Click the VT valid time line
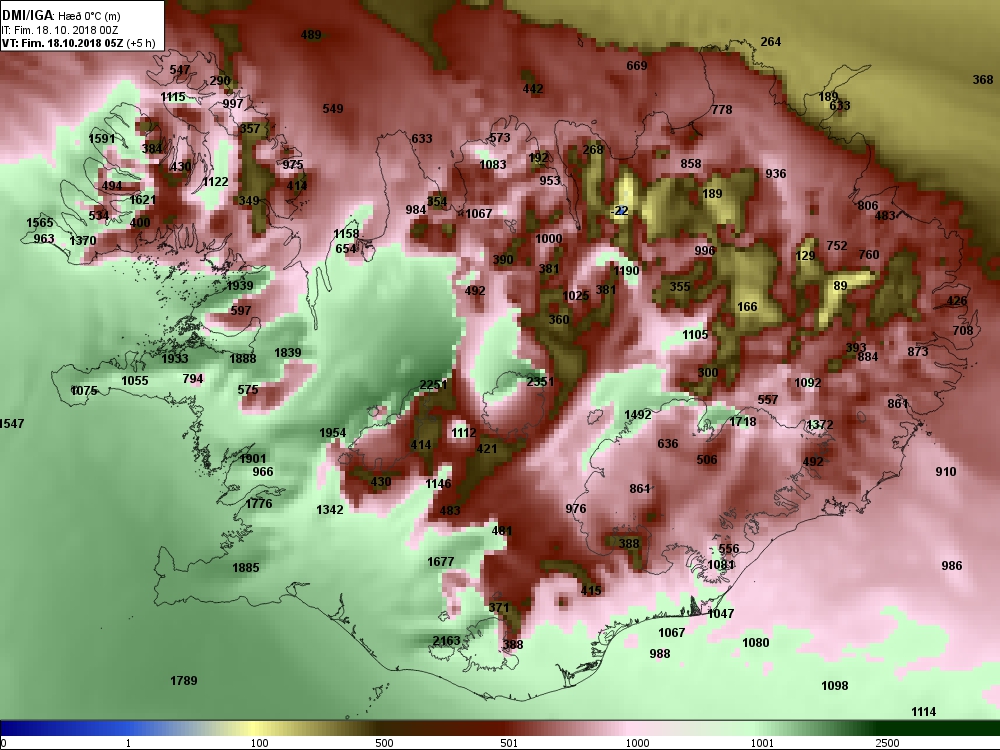This screenshot has height=750, width=1000. click(78, 43)
